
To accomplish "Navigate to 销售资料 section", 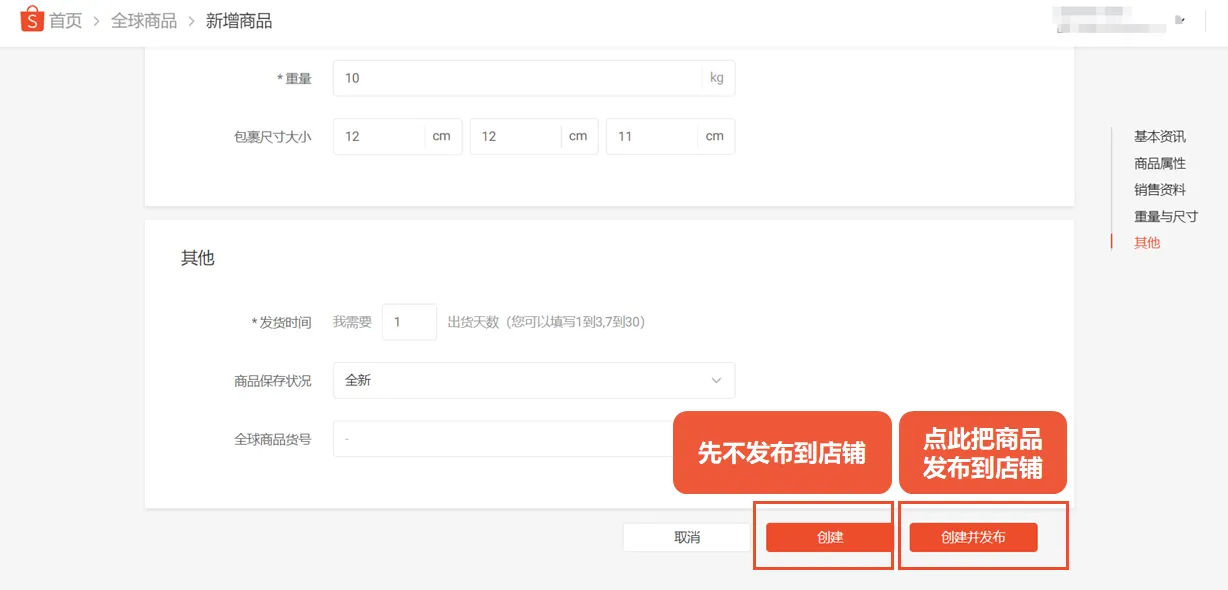I will 1159,190.
